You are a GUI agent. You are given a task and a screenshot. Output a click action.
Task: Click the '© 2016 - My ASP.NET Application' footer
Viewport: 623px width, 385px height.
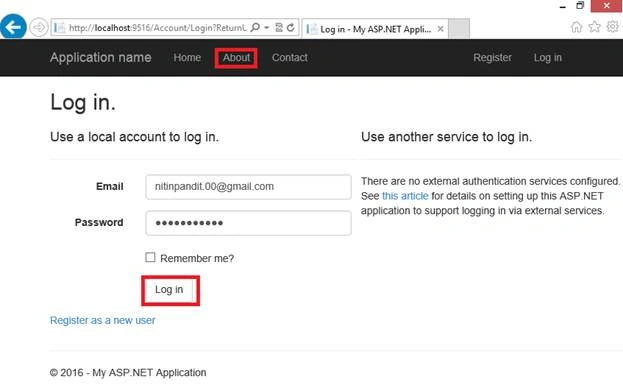click(x=128, y=373)
